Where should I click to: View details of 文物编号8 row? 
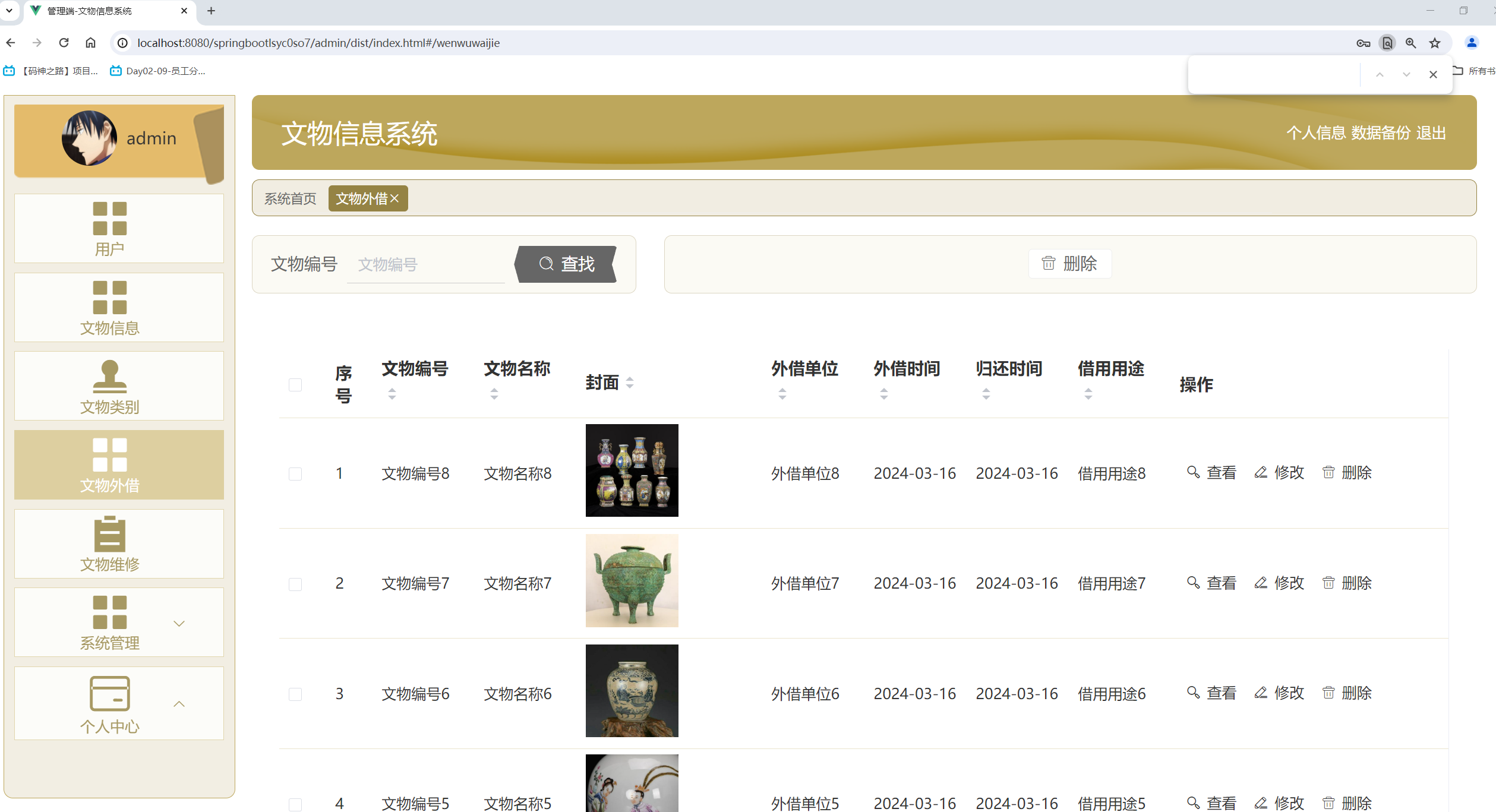pos(1211,473)
